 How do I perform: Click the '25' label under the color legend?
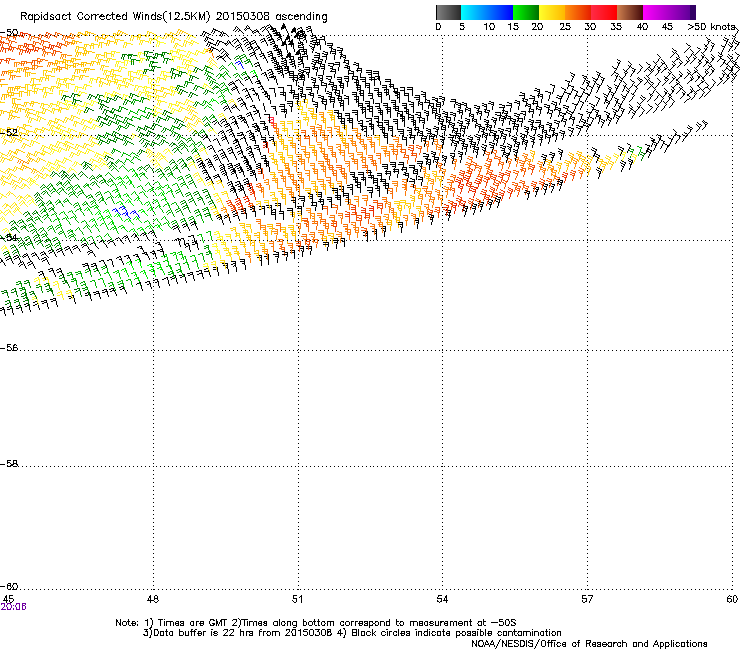[565, 27]
